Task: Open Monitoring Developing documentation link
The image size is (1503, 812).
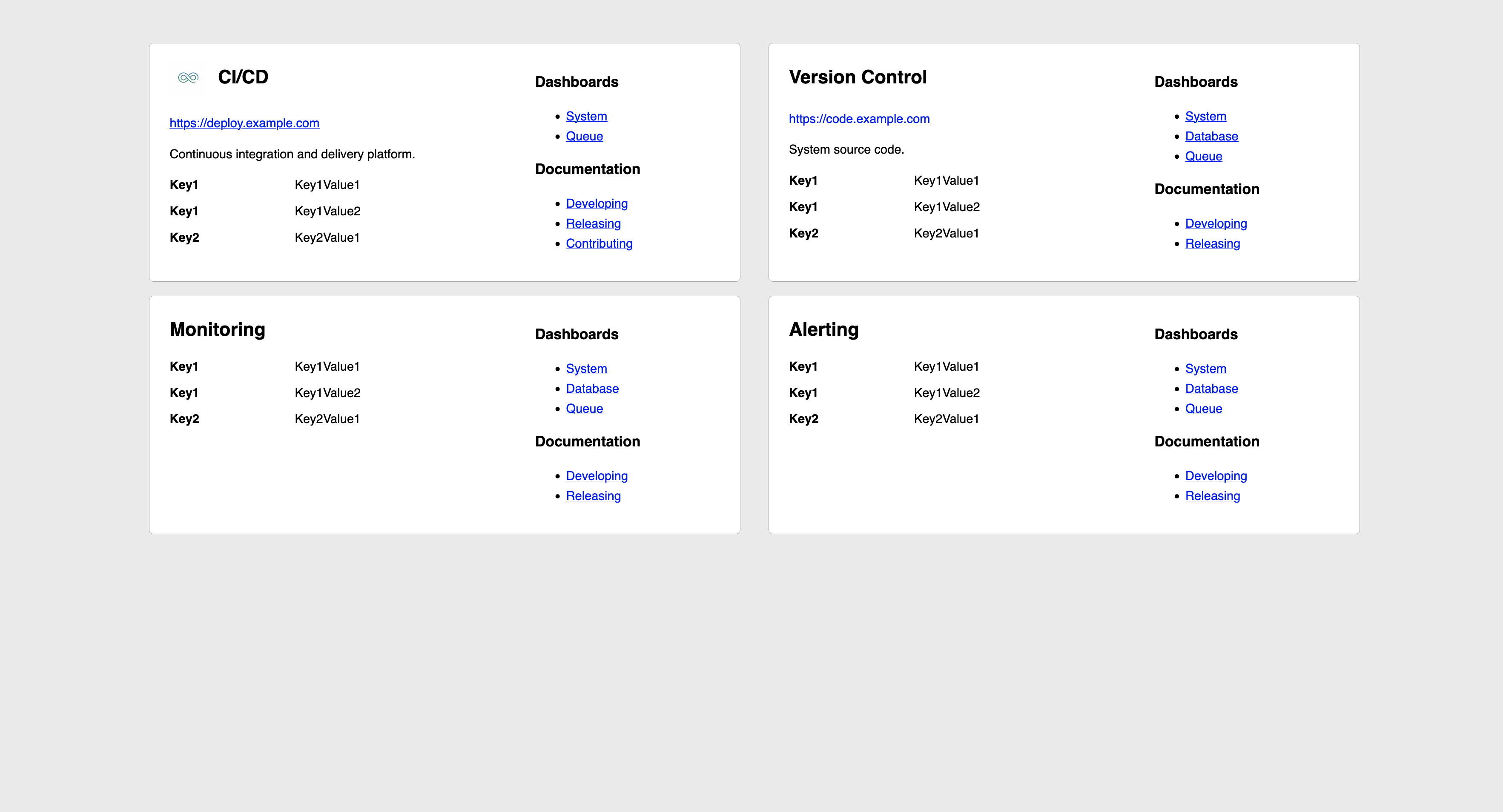Action: (x=596, y=476)
